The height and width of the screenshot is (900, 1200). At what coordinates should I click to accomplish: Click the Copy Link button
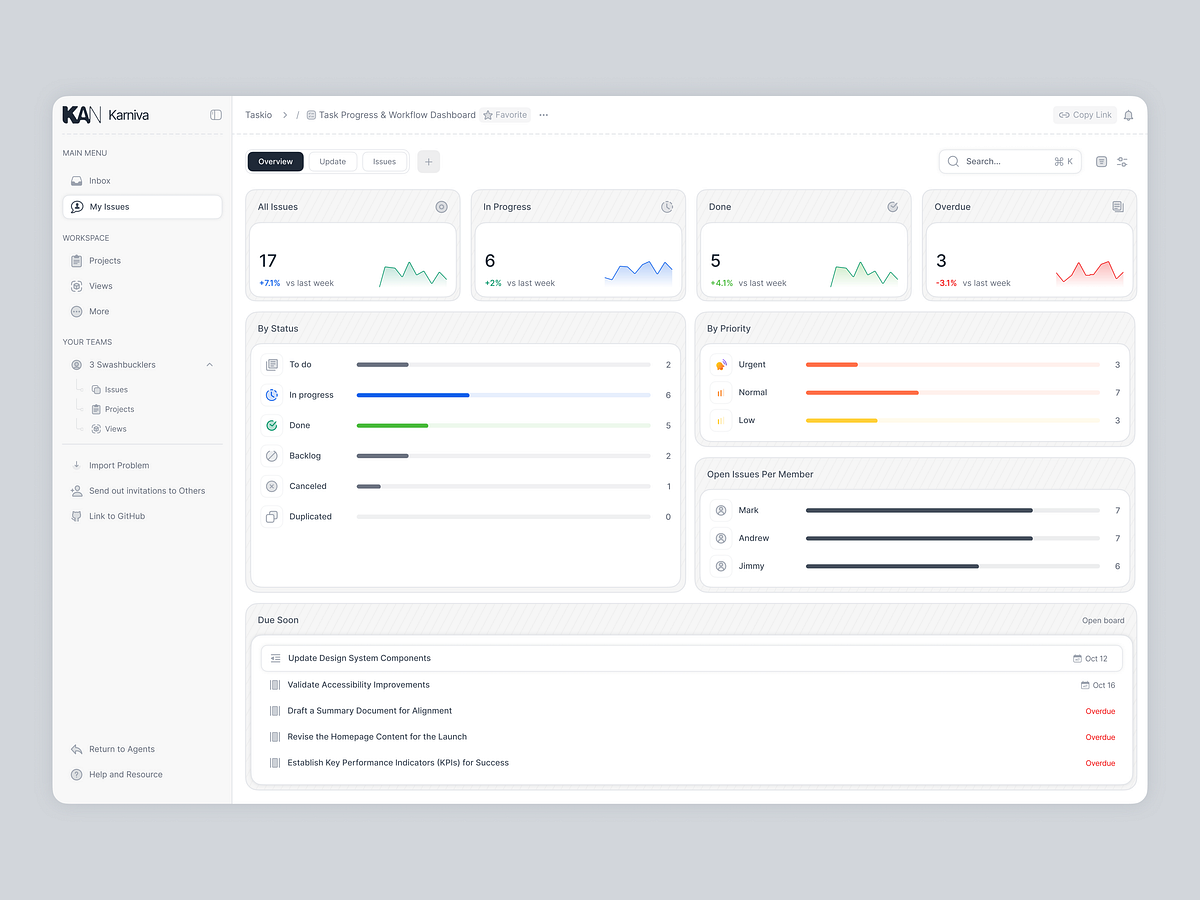pos(1085,115)
